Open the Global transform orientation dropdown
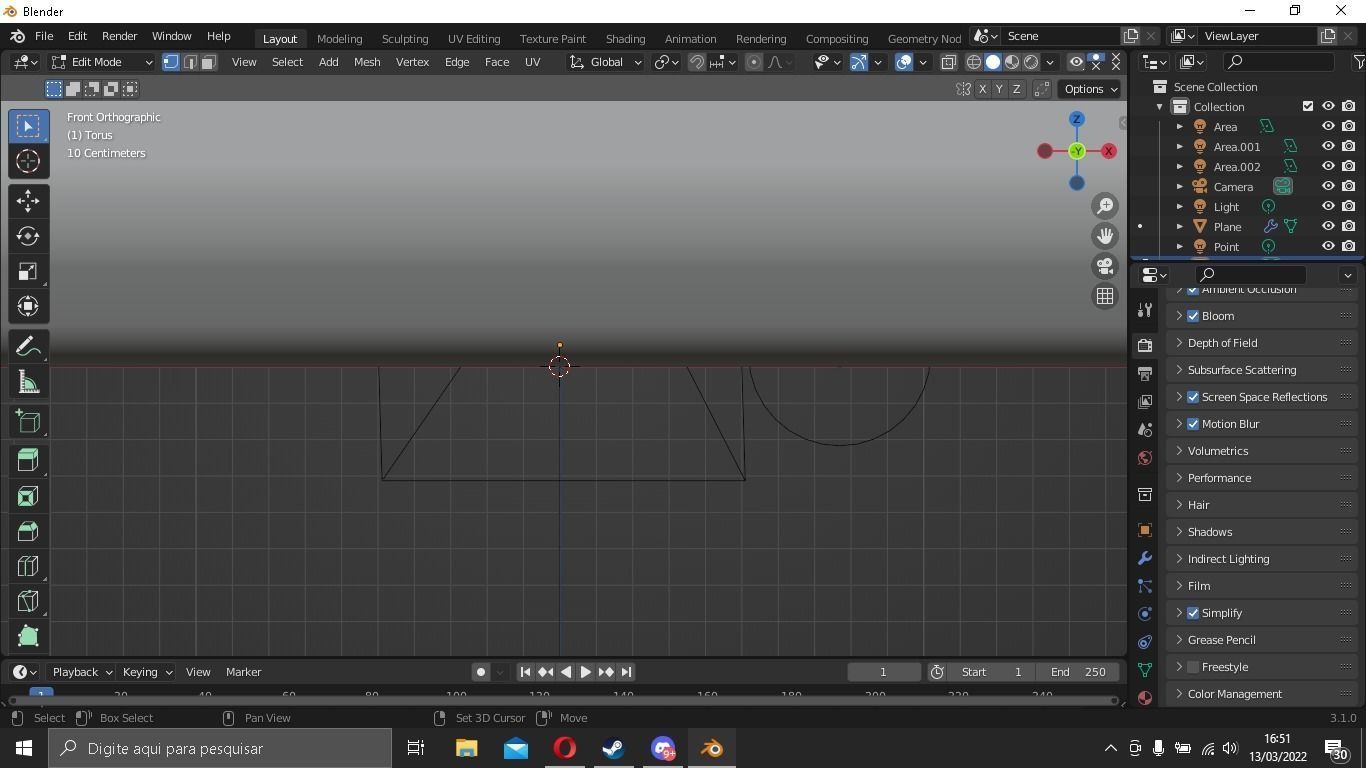The width and height of the screenshot is (1366, 768). pyautogui.click(x=606, y=62)
